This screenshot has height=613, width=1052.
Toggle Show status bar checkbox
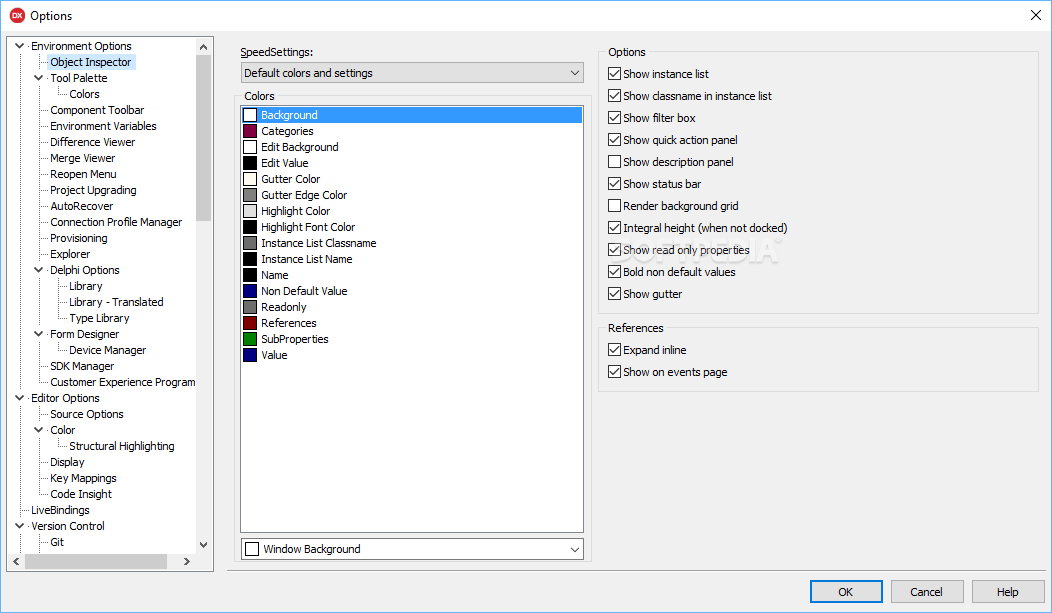coord(614,184)
